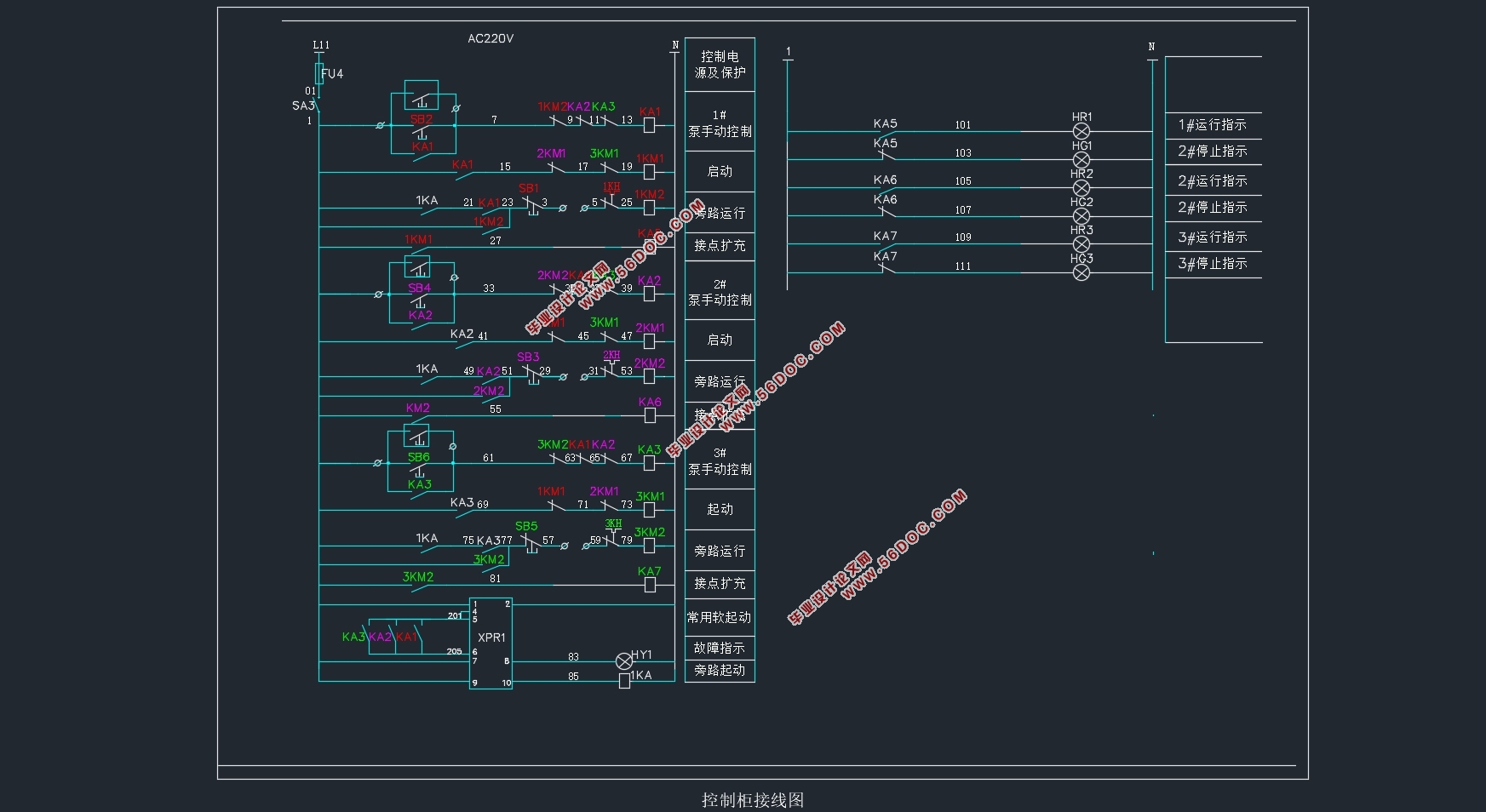This screenshot has width=1486, height=812.
Task: Select wire number 111 label
Action: point(963,266)
